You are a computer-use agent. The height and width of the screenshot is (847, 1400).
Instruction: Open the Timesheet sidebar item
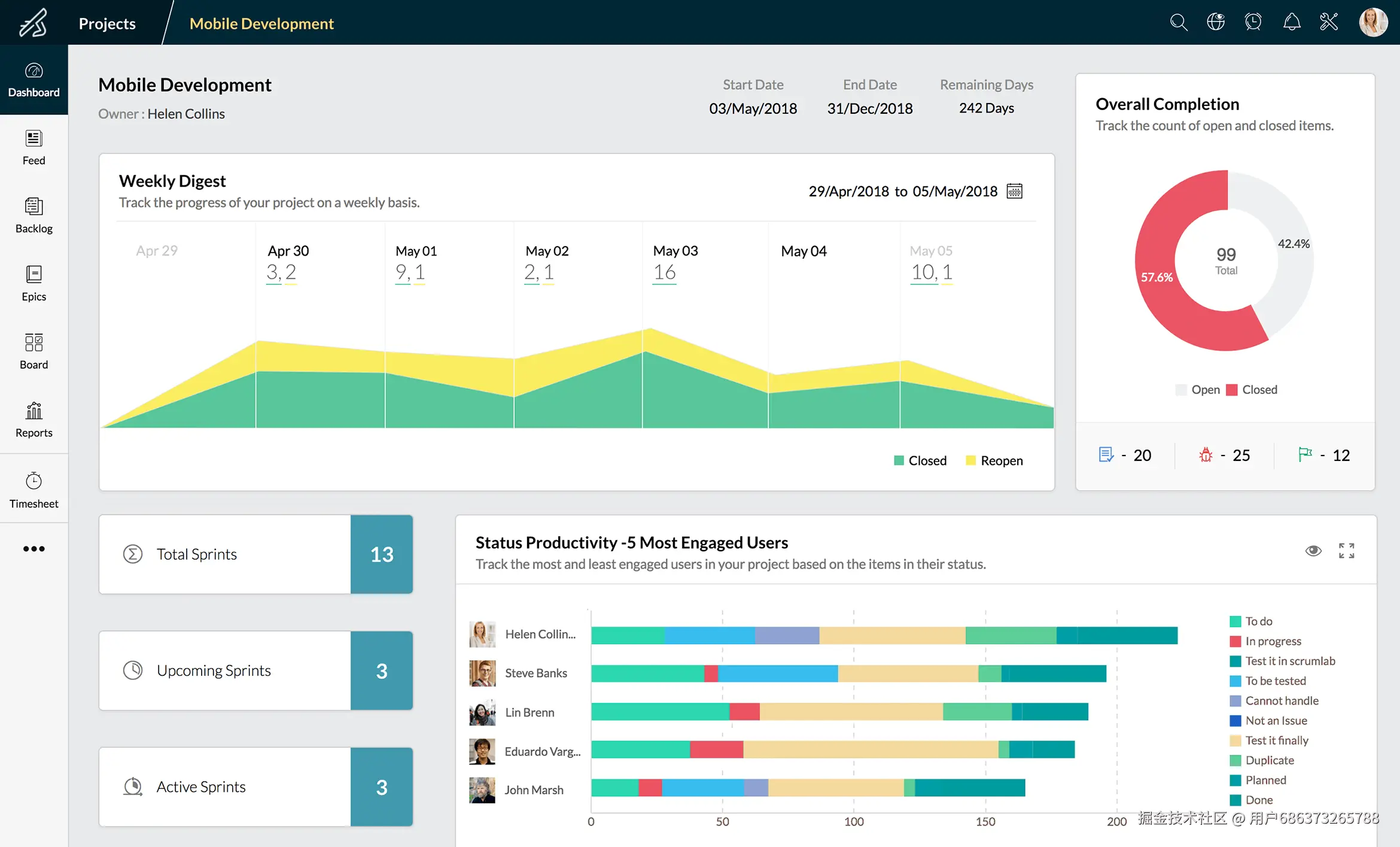click(34, 490)
